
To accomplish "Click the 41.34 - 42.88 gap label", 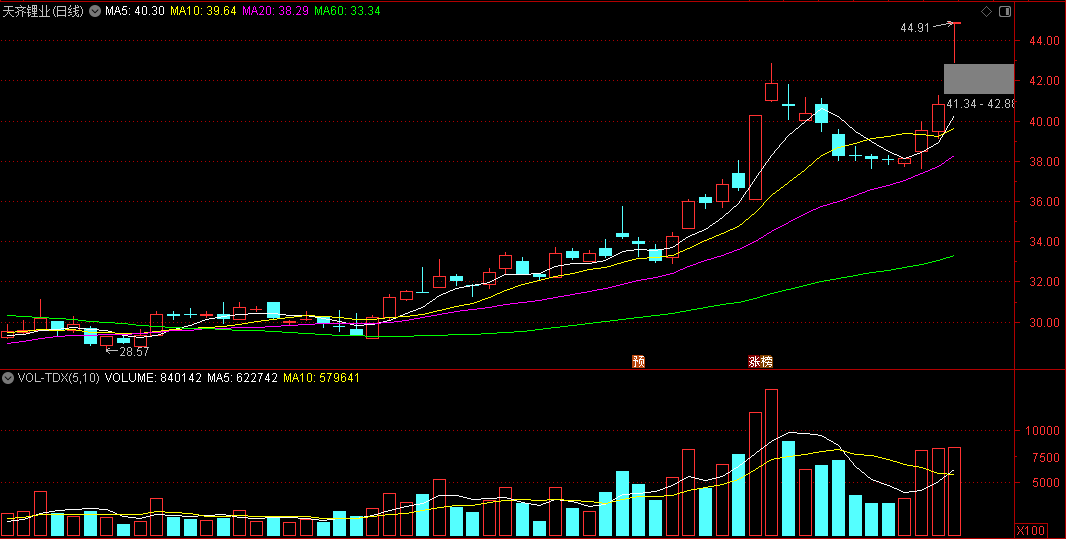I will pos(980,103).
